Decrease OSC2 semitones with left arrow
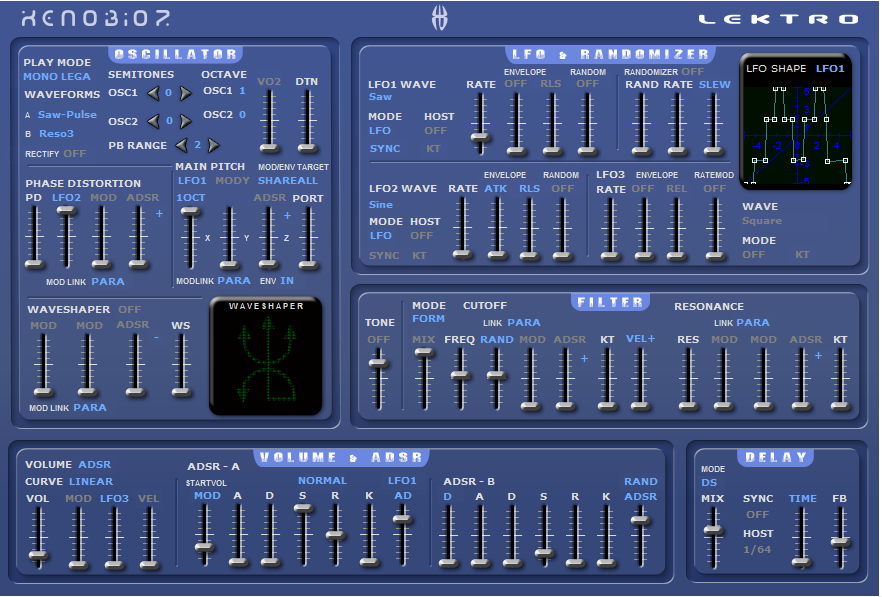 click(x=153, y=121)
